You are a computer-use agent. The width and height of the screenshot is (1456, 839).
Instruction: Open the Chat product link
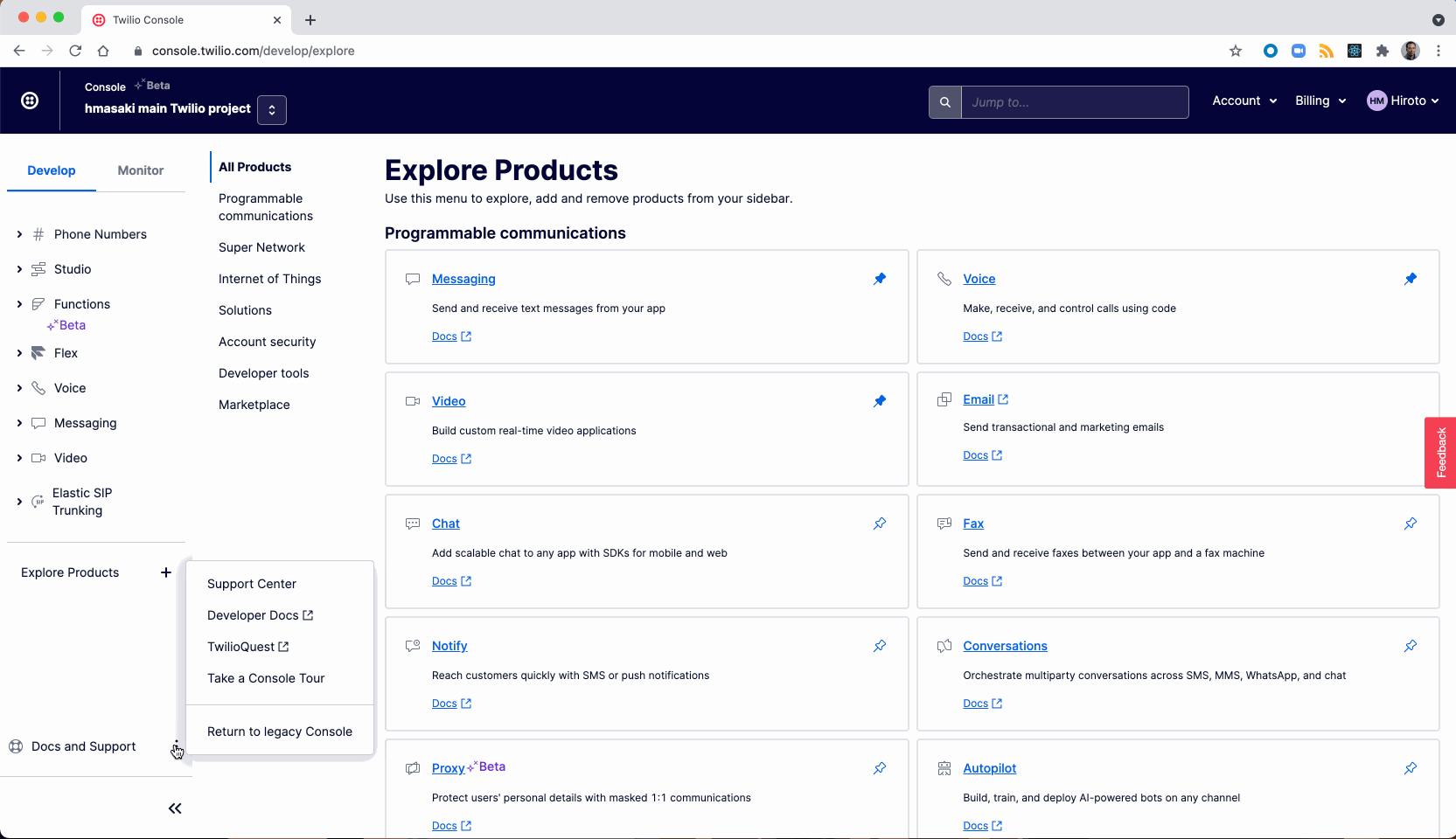pyautogui.click(x=446, y=524)
